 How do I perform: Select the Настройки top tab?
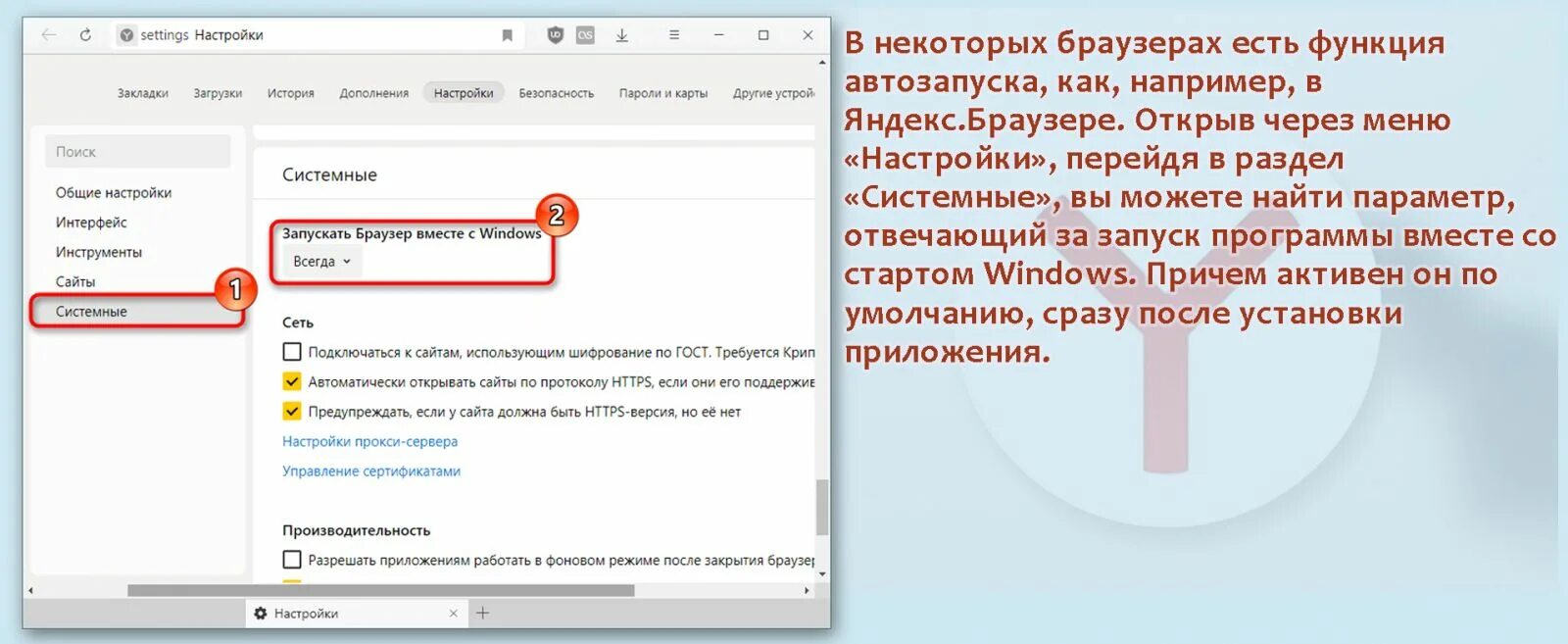click(x=464, y=93)
